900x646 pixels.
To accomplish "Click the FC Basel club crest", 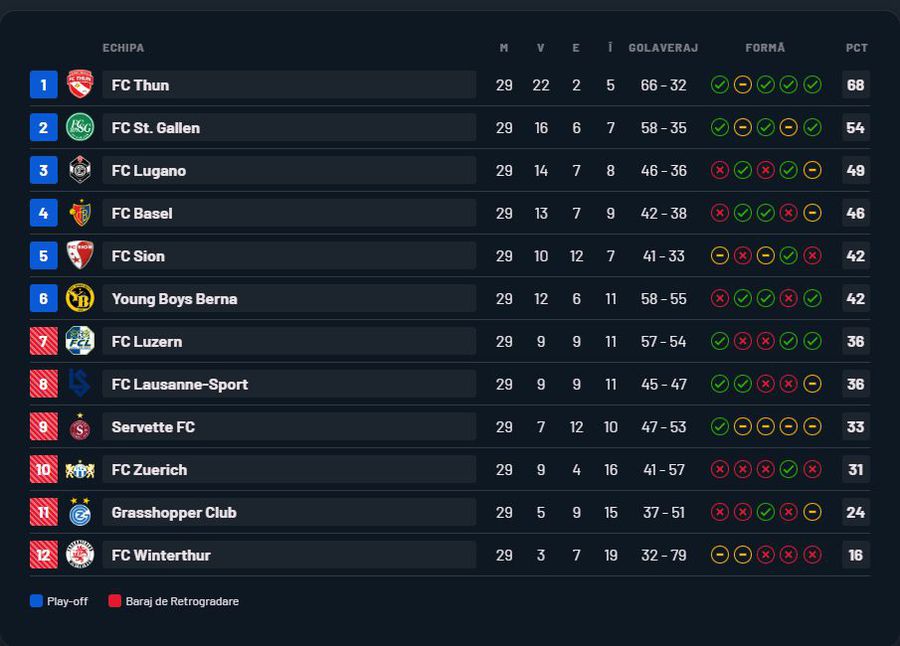I will [x=80, y=213].
